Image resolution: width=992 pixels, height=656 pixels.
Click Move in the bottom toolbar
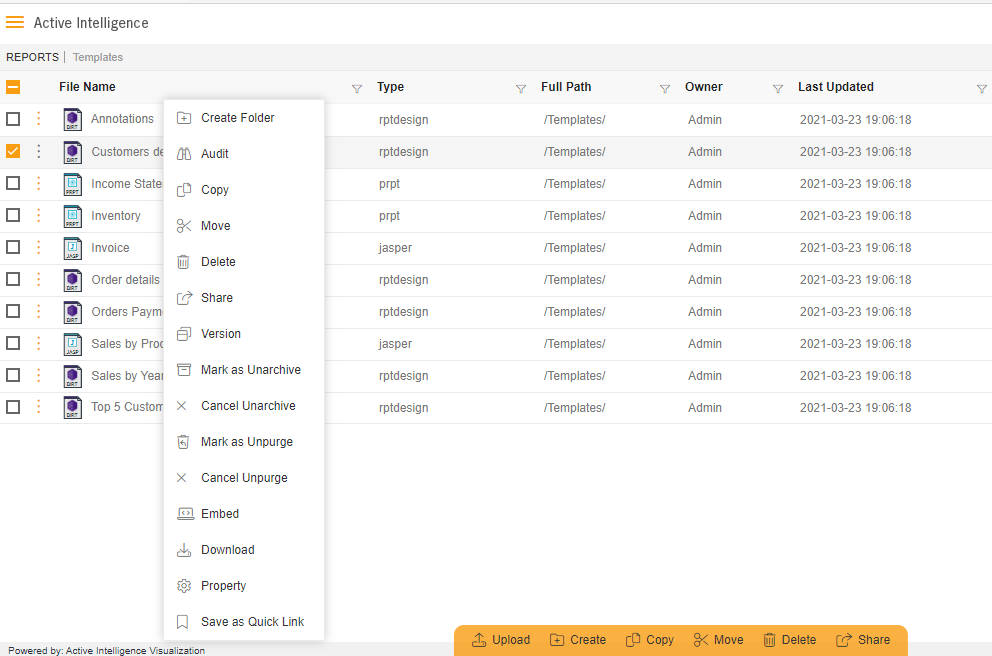pos(718,640)
